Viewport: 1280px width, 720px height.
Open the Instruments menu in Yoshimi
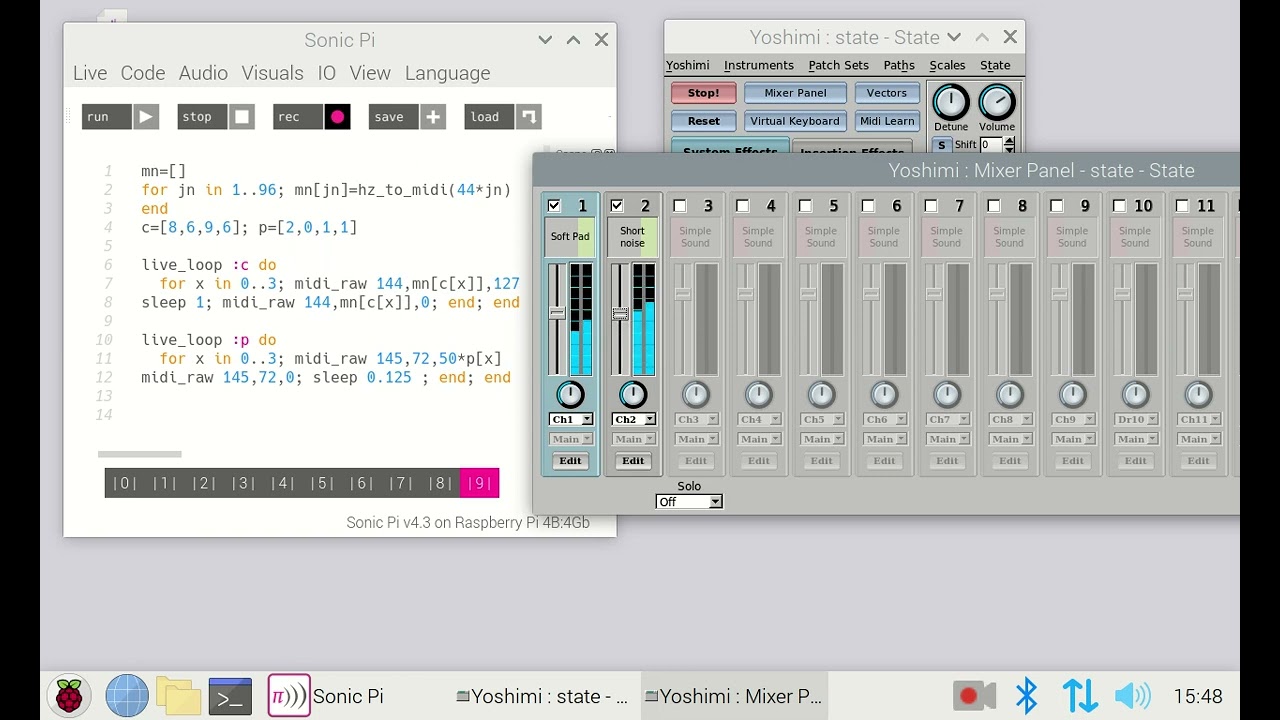tap(759, 65)
